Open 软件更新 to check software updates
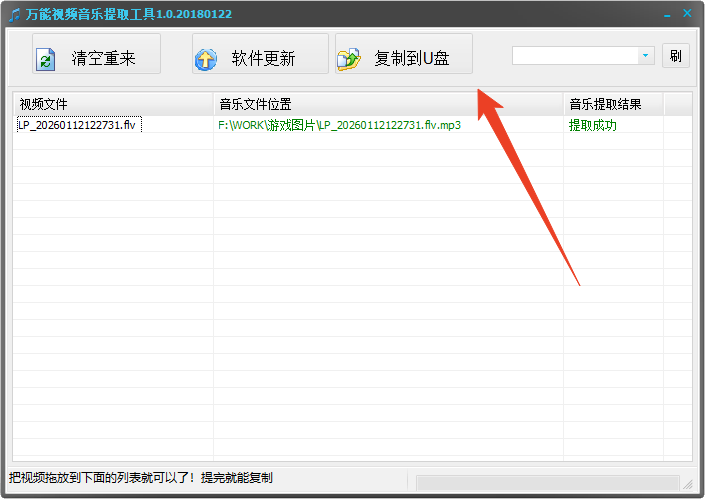Screen dimensions: 705x499 260,55
